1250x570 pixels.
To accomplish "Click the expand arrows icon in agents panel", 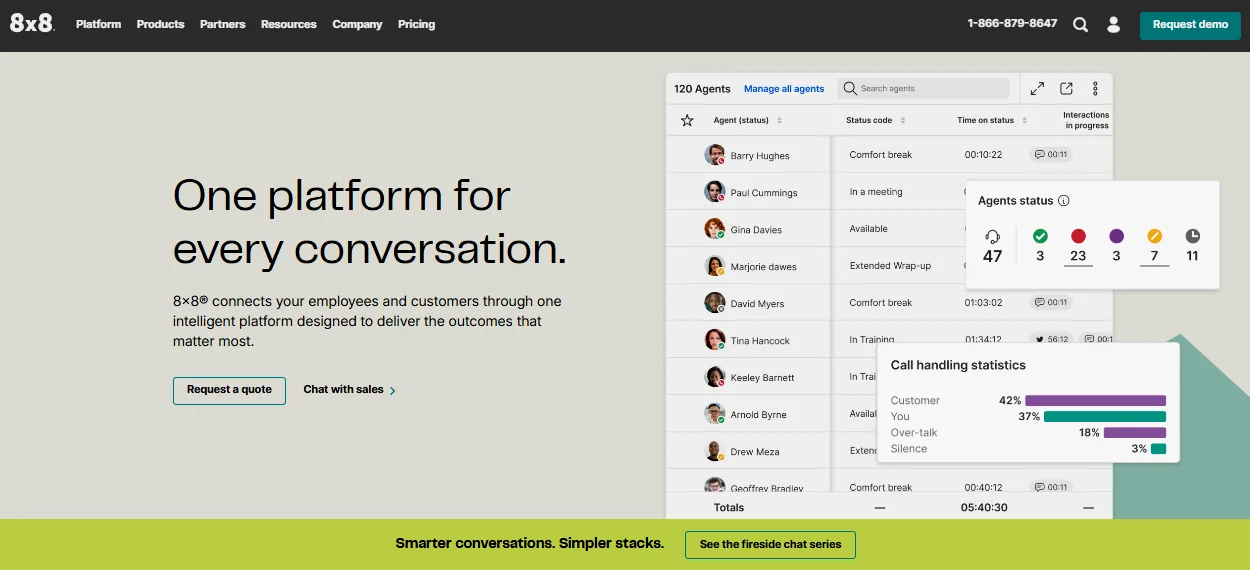I will pos(1037,89).
